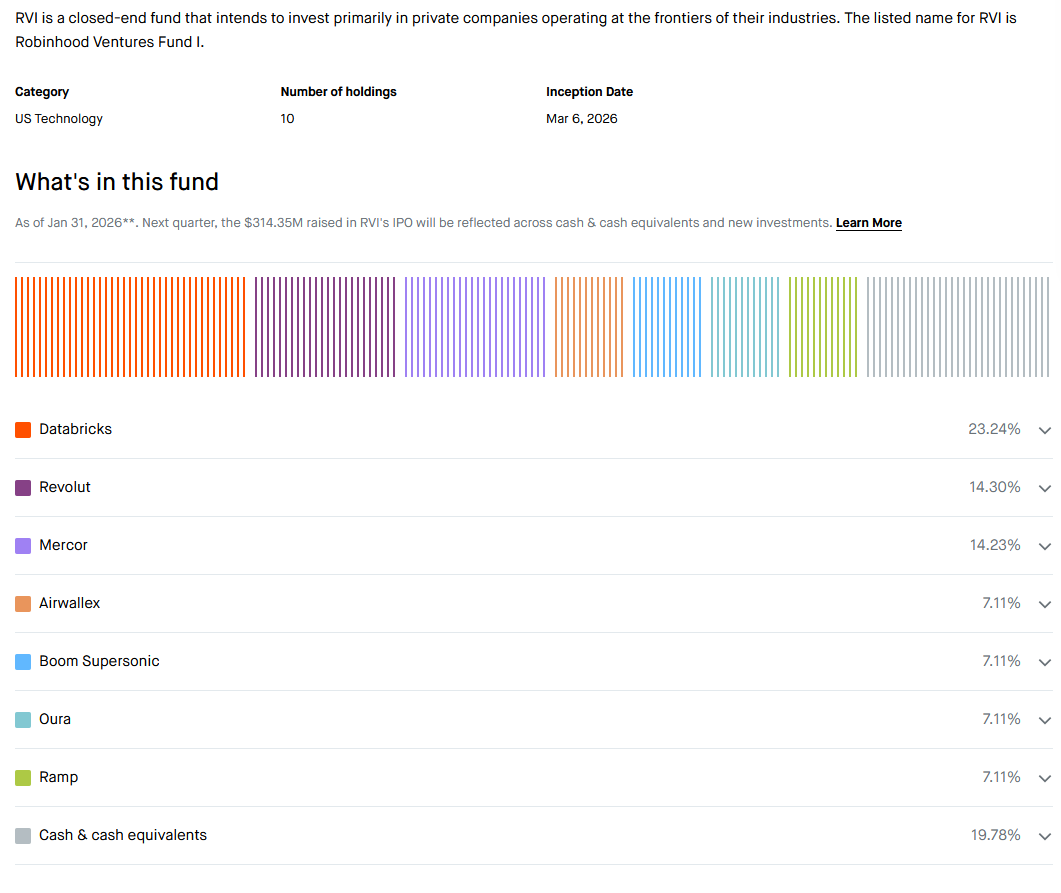
Task: Click the gray Cash equivalents swatch
Action: pos(23,836)
